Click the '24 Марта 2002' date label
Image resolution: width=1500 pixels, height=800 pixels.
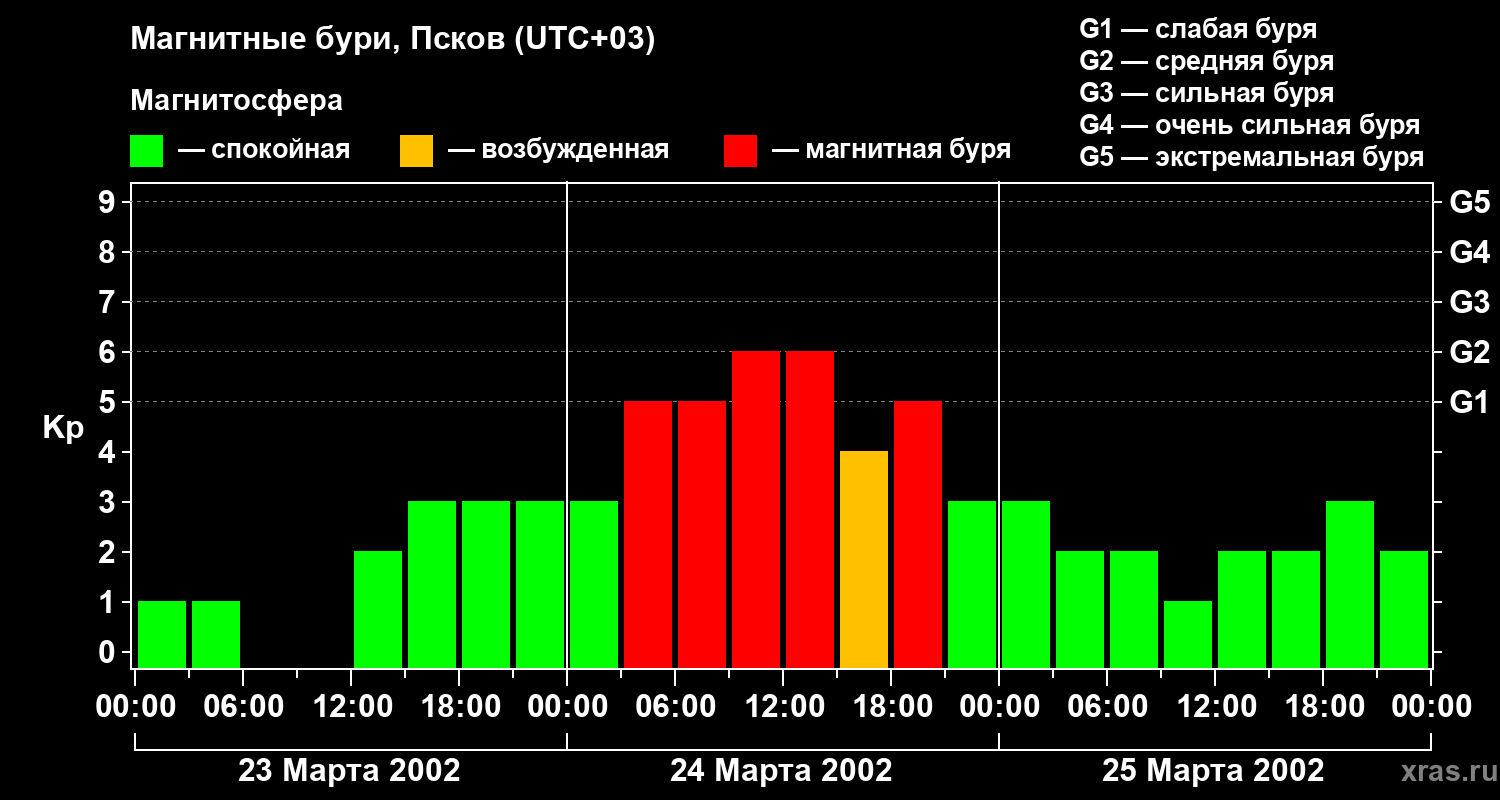[781, 771]
